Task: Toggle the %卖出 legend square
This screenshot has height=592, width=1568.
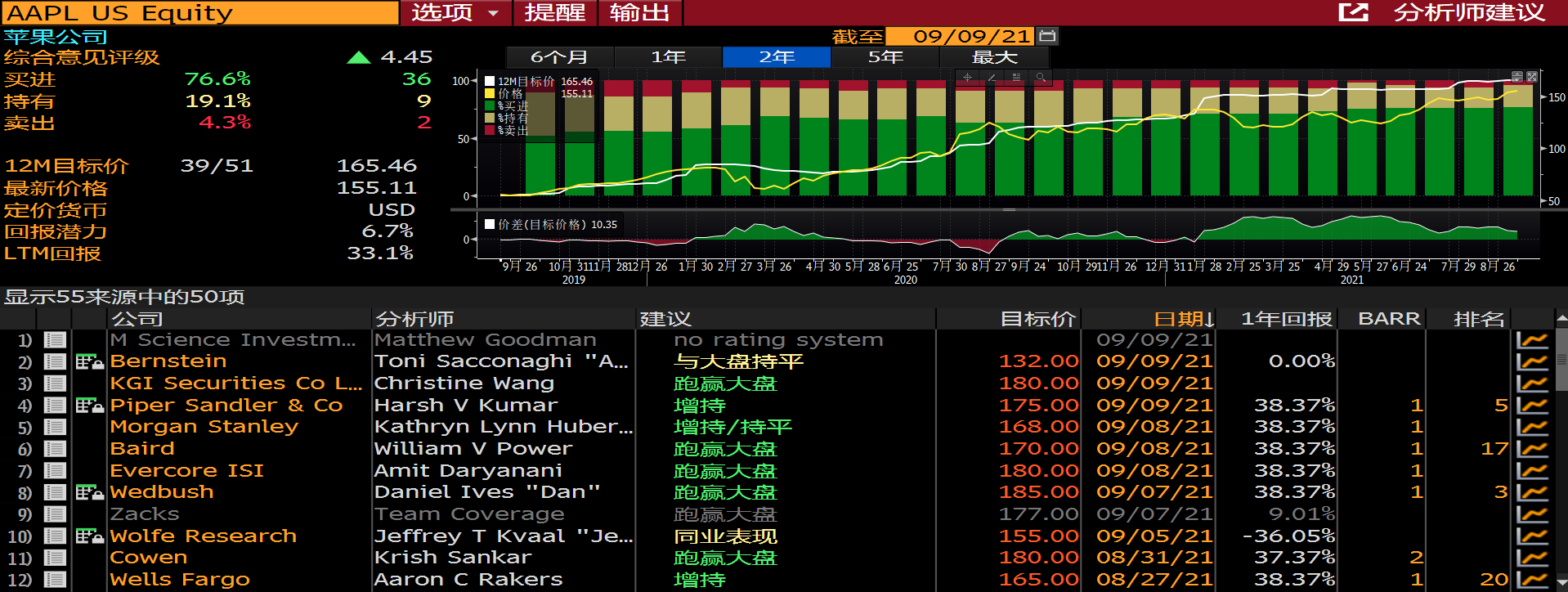Action: pos(490,130)
